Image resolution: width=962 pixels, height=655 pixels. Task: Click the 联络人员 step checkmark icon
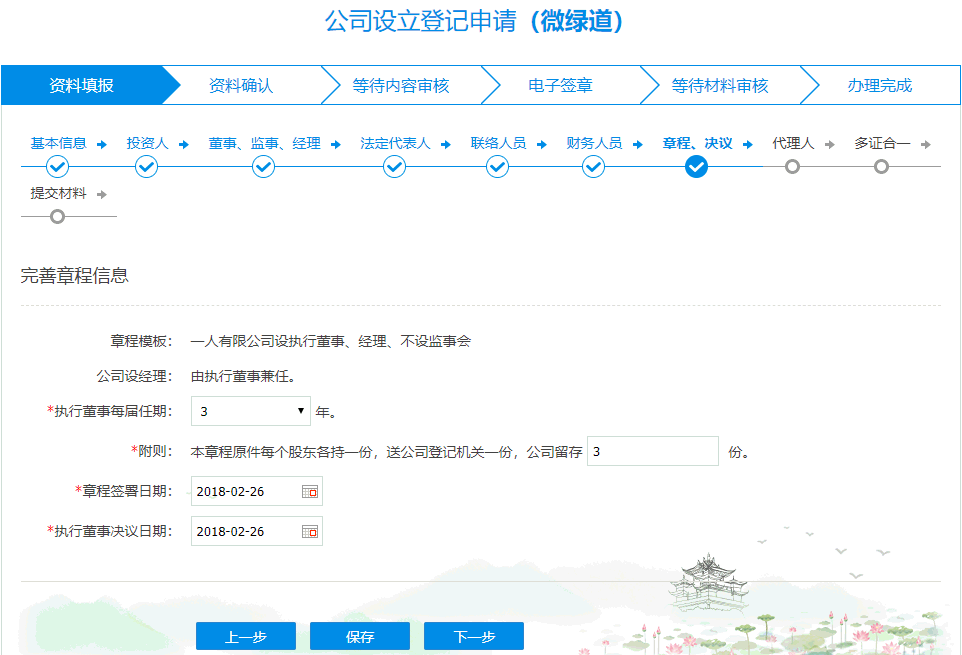click(x=497, y=167)
